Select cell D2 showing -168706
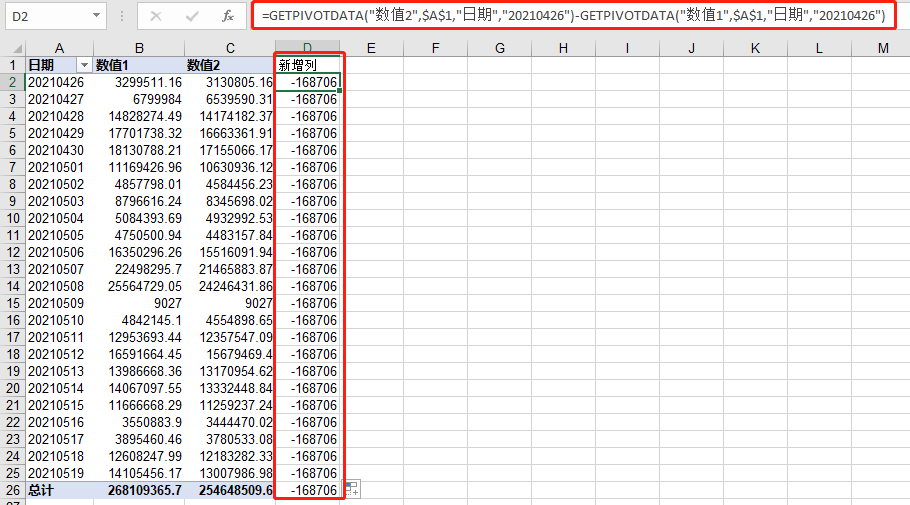The height and width of the screenshot is (505, 910). click(x=308, y=82)
